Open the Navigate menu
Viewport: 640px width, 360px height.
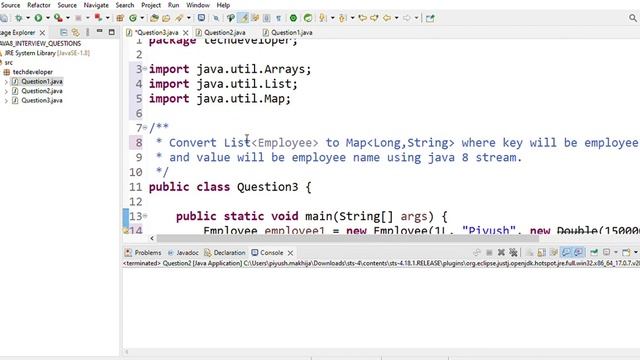click(x=96, y=5)
